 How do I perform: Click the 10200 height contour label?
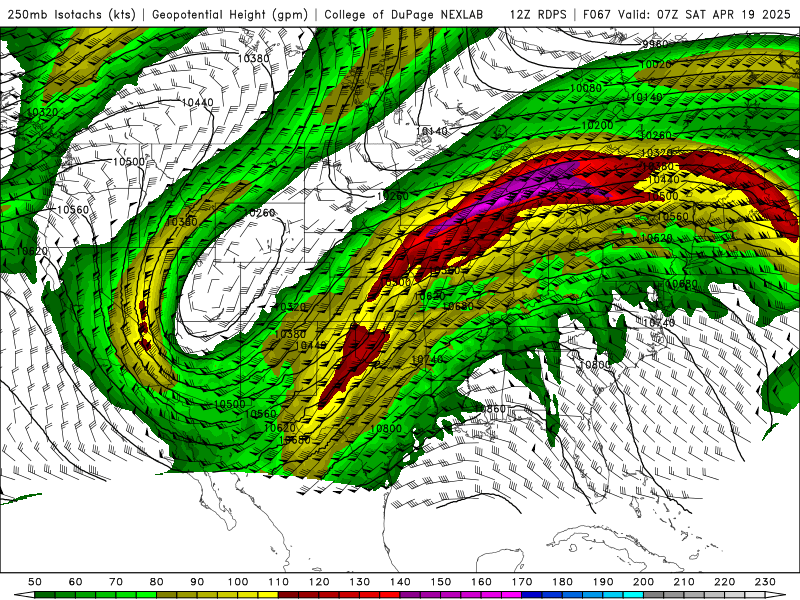pos(597,126)
